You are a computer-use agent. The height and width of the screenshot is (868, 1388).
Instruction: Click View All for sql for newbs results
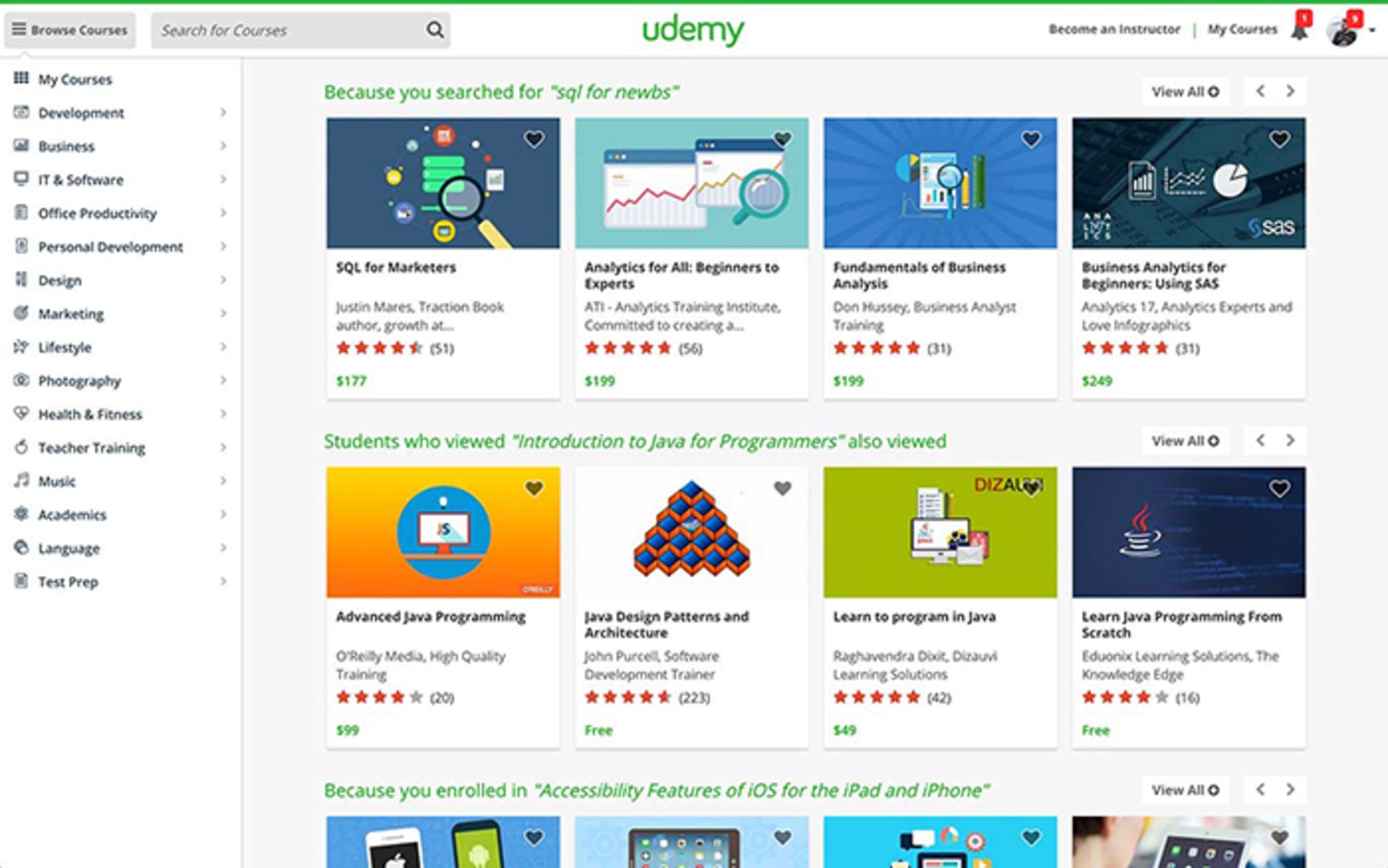[x=1184, y=91]
